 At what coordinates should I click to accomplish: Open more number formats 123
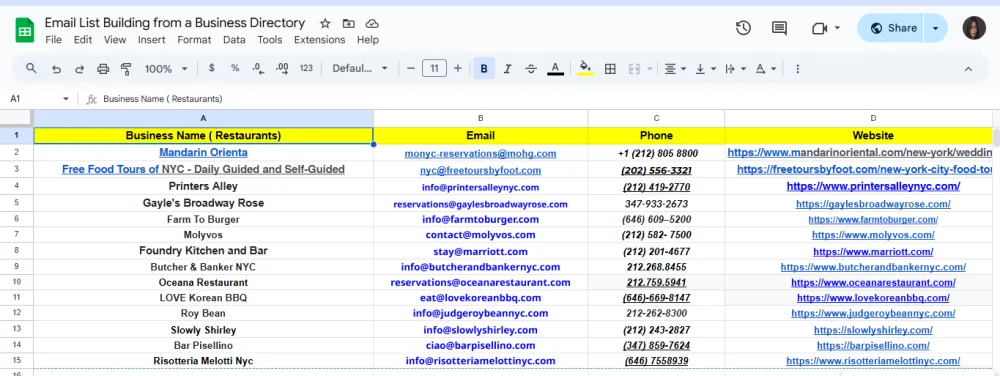pyautogui.click(x=306, y=68)
